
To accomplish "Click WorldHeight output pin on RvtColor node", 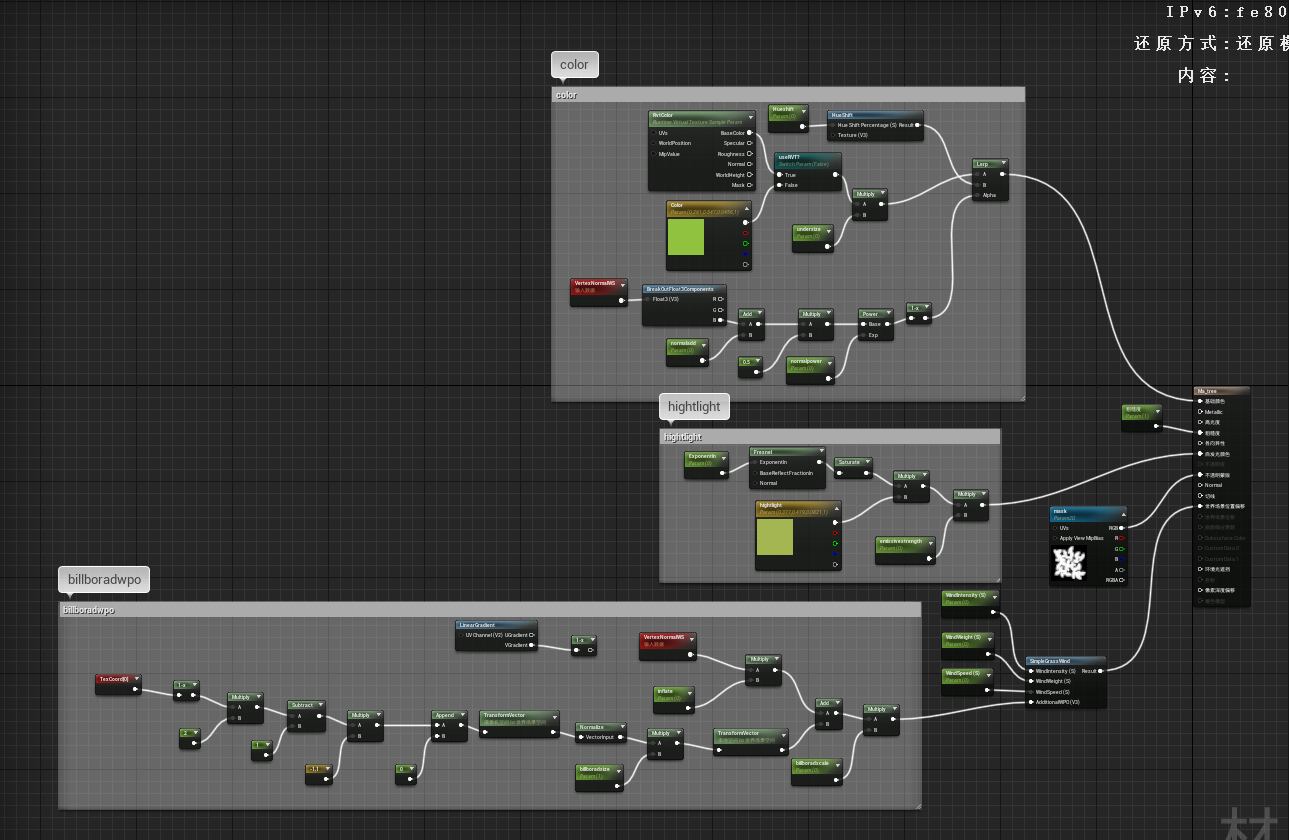I will tap(750, 175).
